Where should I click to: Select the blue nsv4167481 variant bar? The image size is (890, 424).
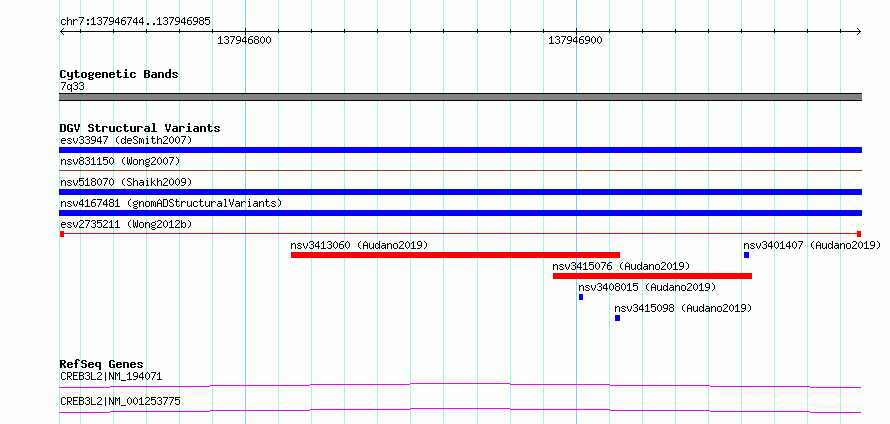460,213
